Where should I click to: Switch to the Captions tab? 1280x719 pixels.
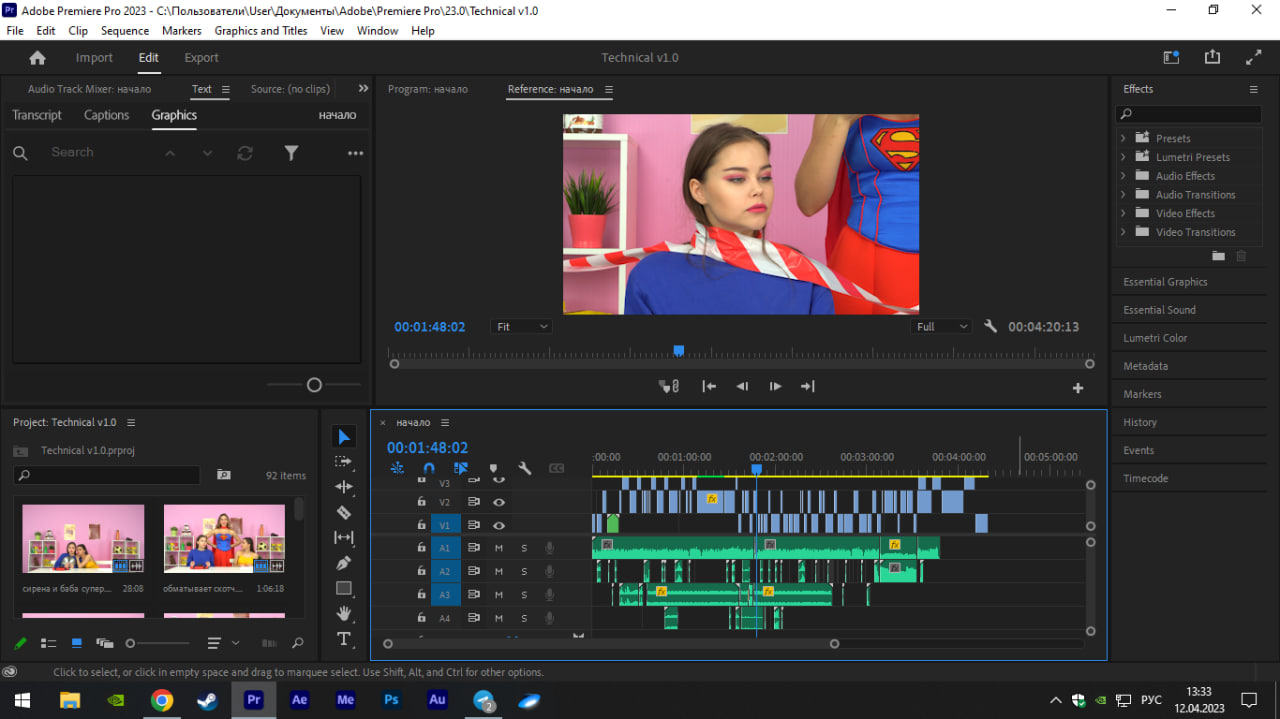tap(106, 115)
